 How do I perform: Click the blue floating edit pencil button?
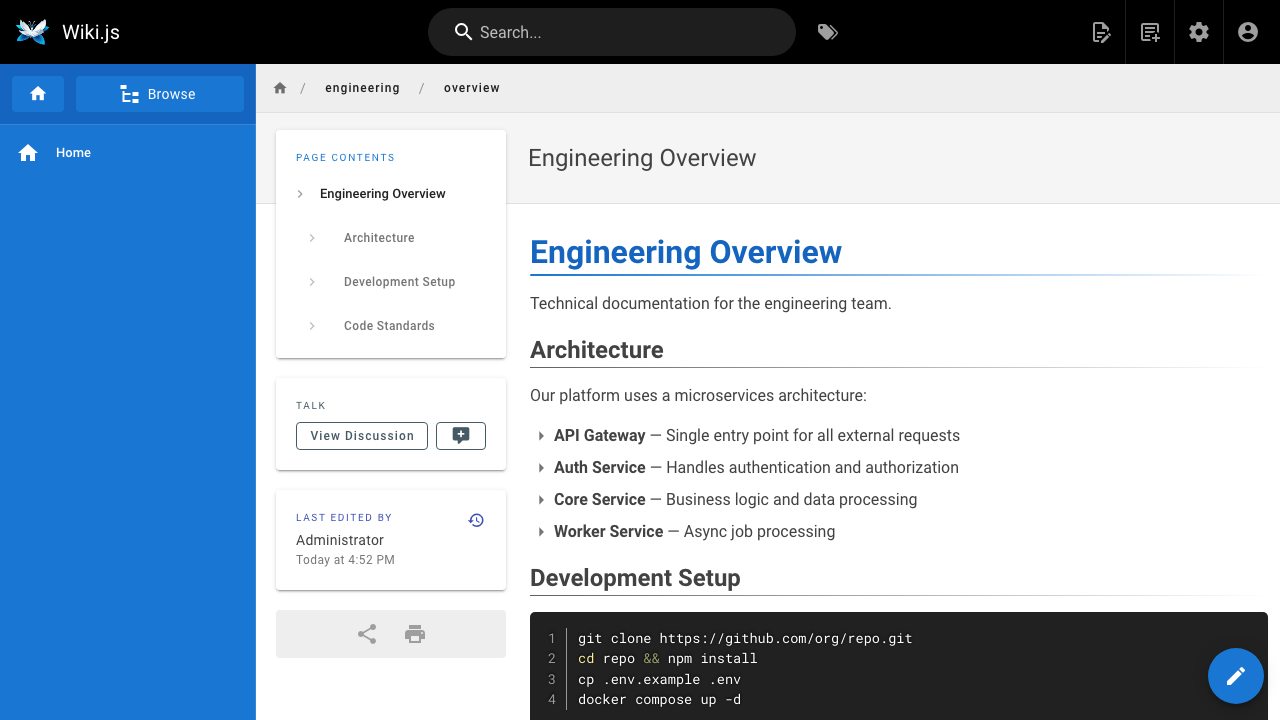click(1236, 676)
